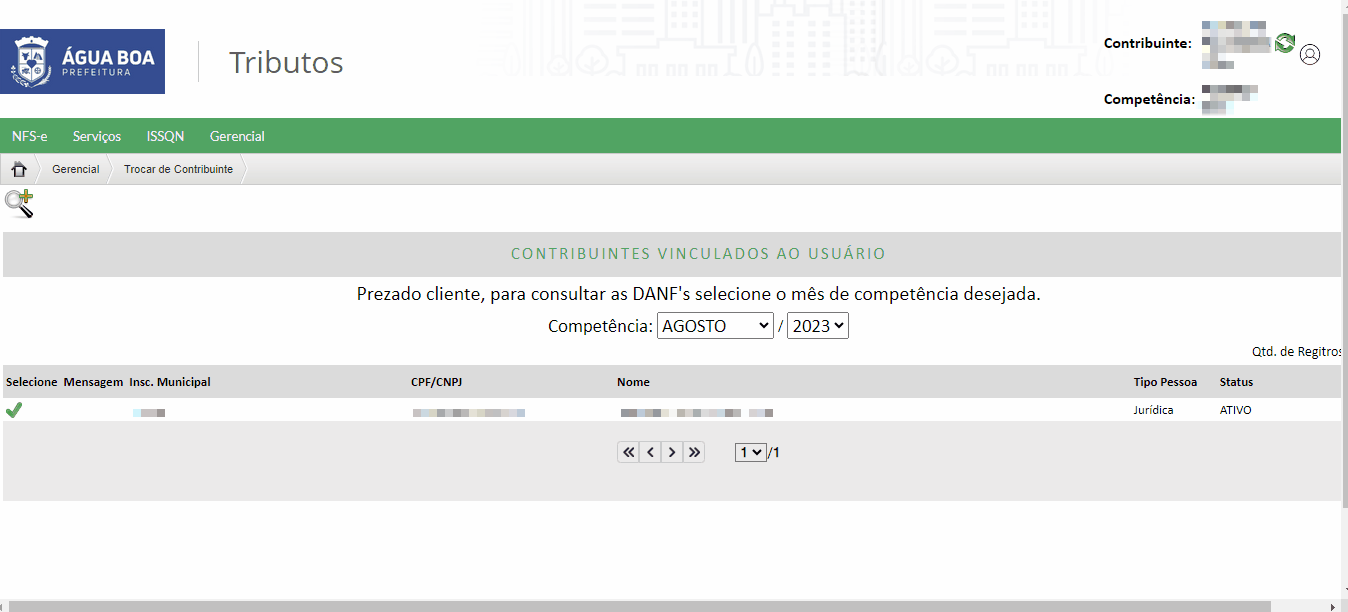Click the horizontal scrollbar at the bottom
Image resolution: width=1348 pixels, height=612 pixels.
click(640, 606)
